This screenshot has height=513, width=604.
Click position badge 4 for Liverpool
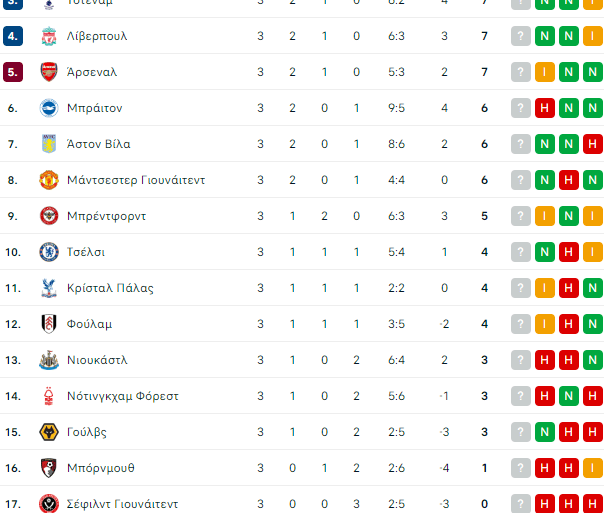[x=13, y=36]
